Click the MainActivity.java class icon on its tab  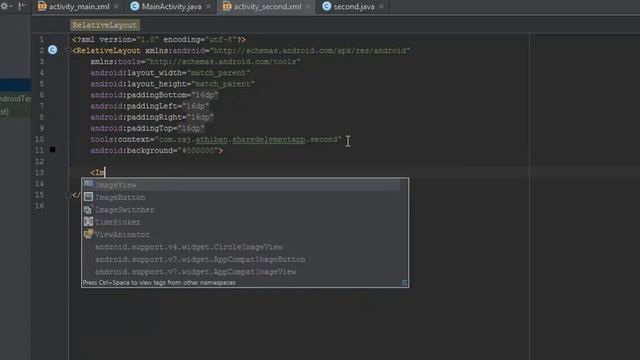pos(135,6)
